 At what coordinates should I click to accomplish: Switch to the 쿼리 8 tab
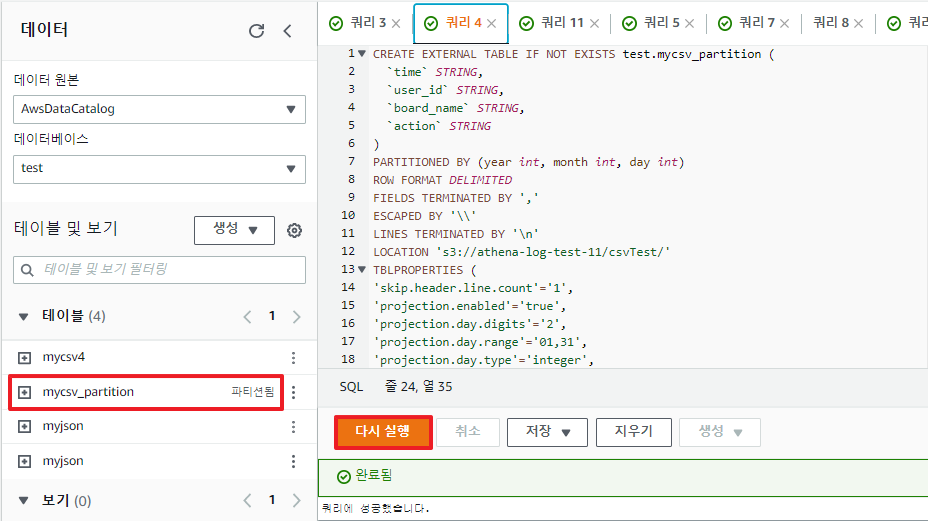[831, 22]
